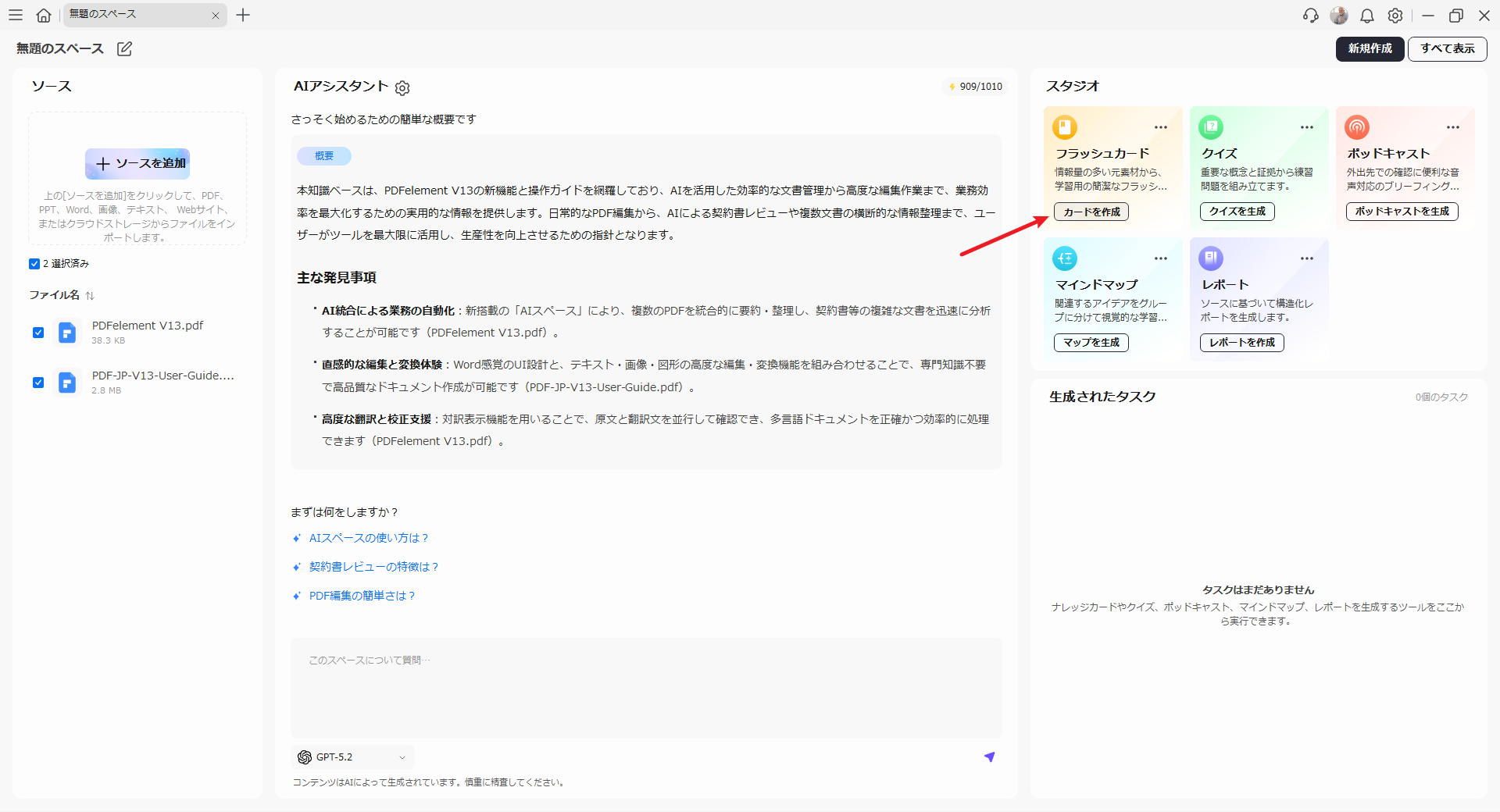Screen dimensions: 1500x812
Task: Restore down the application window
Action: pyautogui.click(x=1456, y=15)
